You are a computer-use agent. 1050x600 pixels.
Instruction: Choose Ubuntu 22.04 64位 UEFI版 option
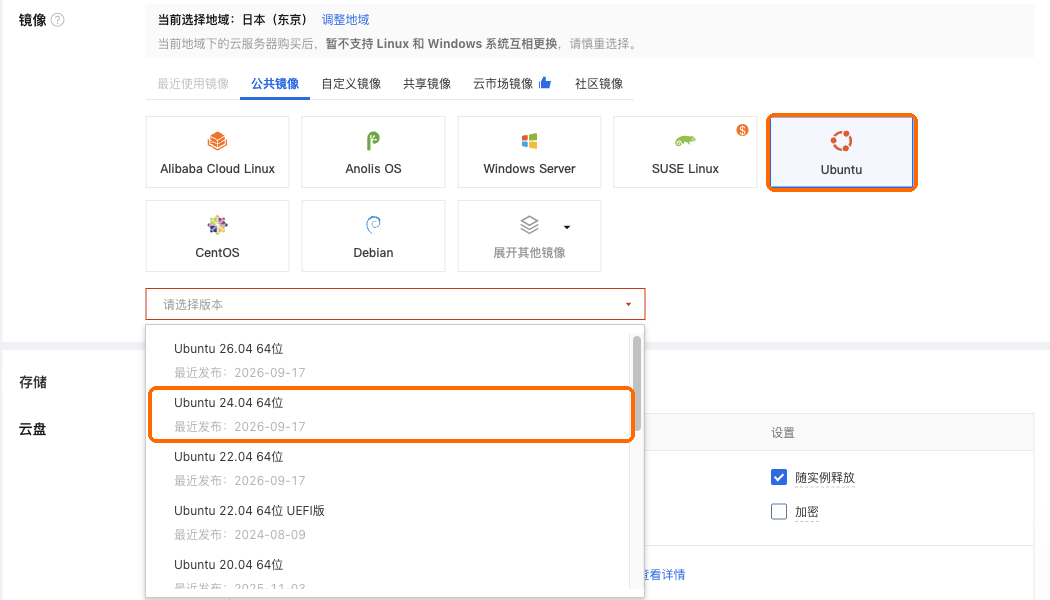[x=388, y=522]
